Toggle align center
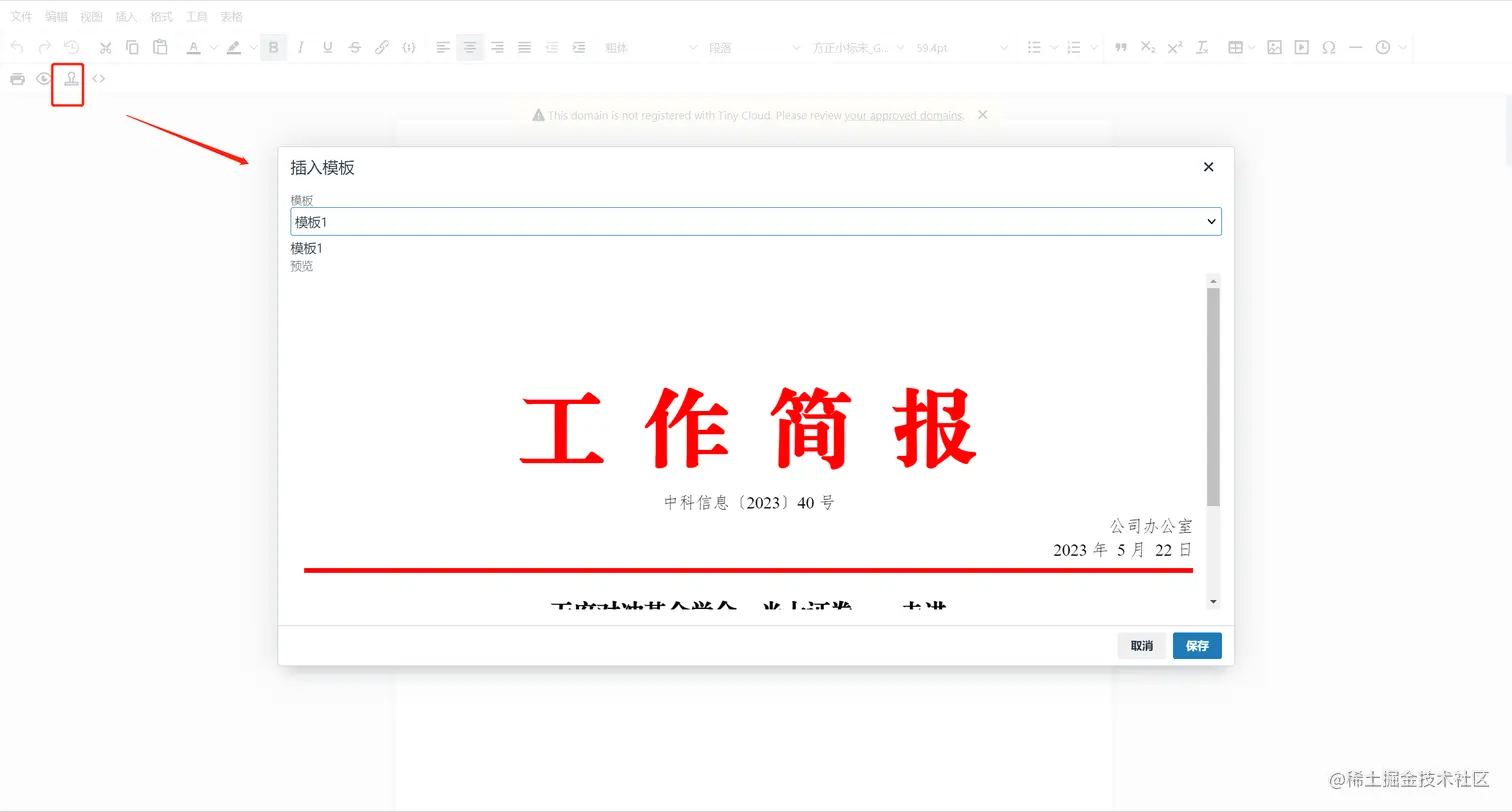Screen dimensions: 1512x812 [470, 47]
